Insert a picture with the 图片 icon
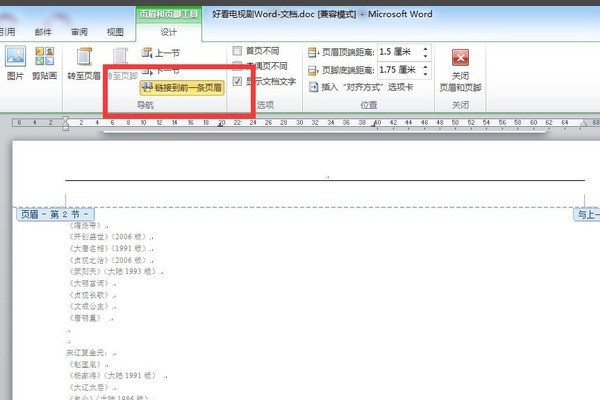The width and height of the screenshot is (600, 400). [15, 63]
